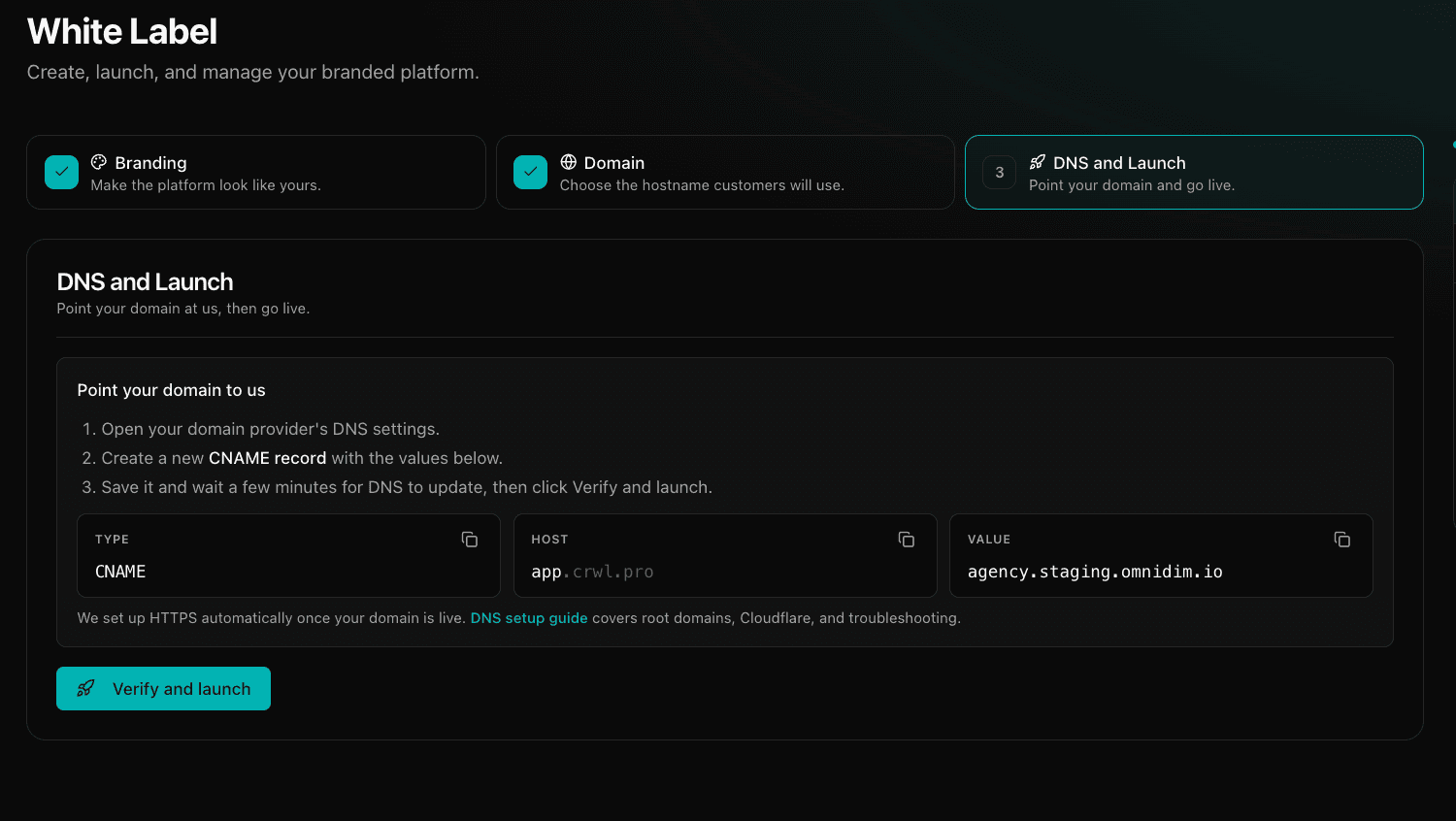This screenshot has height=821, width=1456.
Task: Click the White Label page title
Action: (122, 31)
